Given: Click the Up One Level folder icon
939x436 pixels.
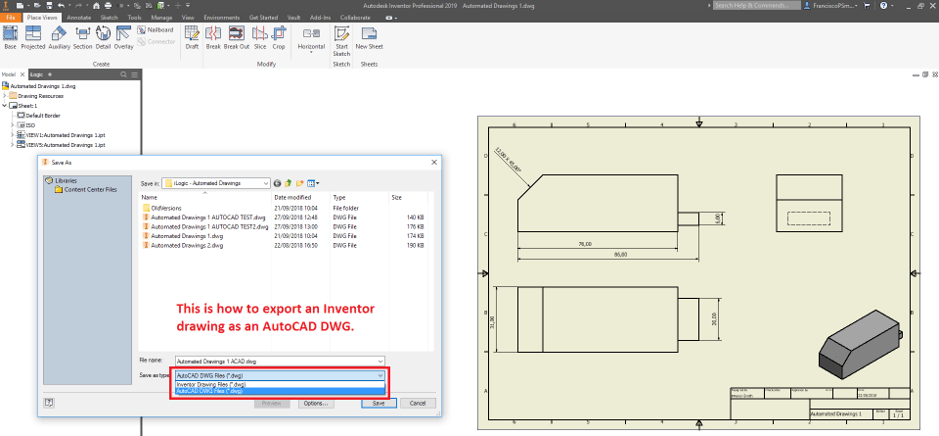Looking at the screenshot, I should tap(288, 183).
